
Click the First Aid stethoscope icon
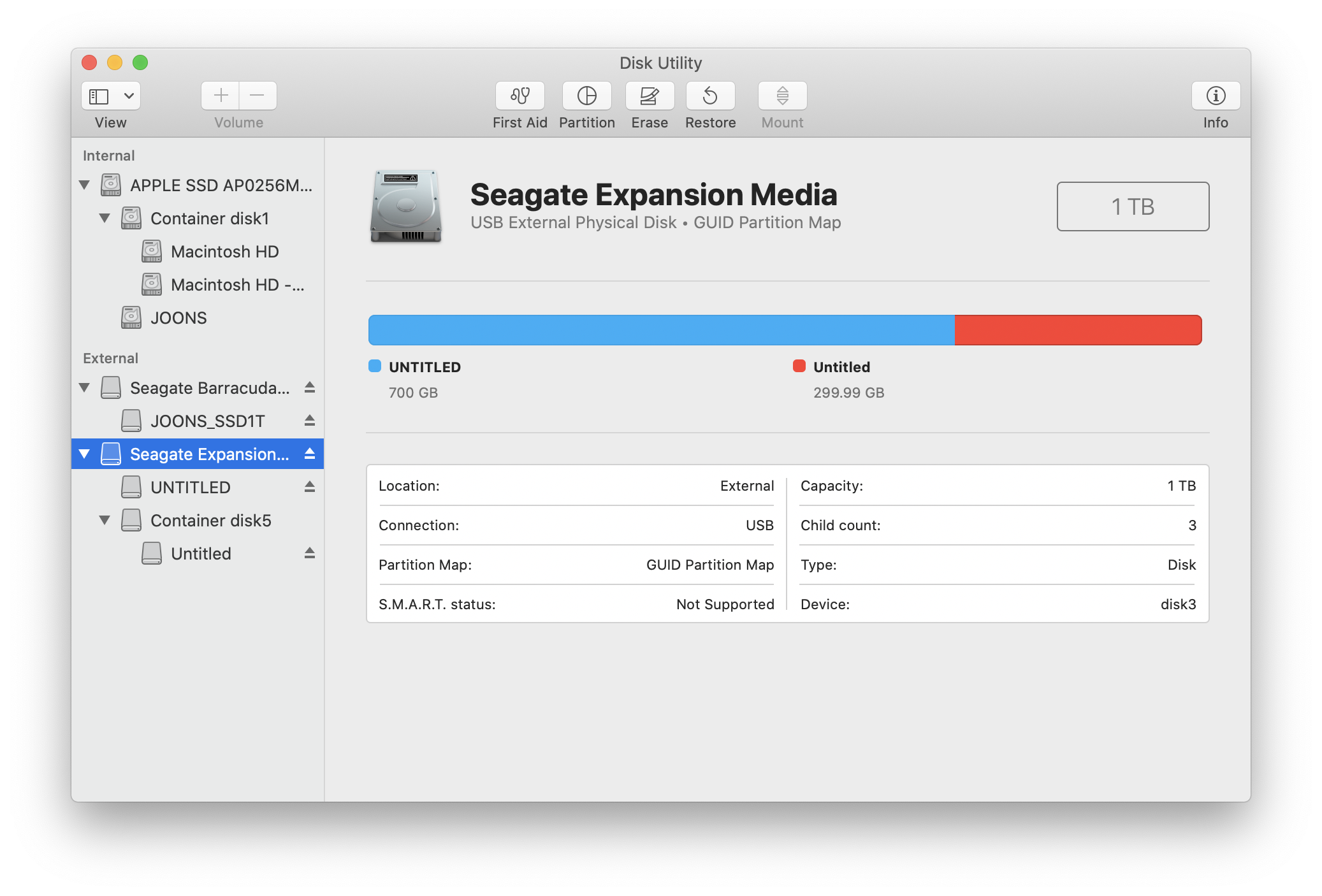point(519,96)
